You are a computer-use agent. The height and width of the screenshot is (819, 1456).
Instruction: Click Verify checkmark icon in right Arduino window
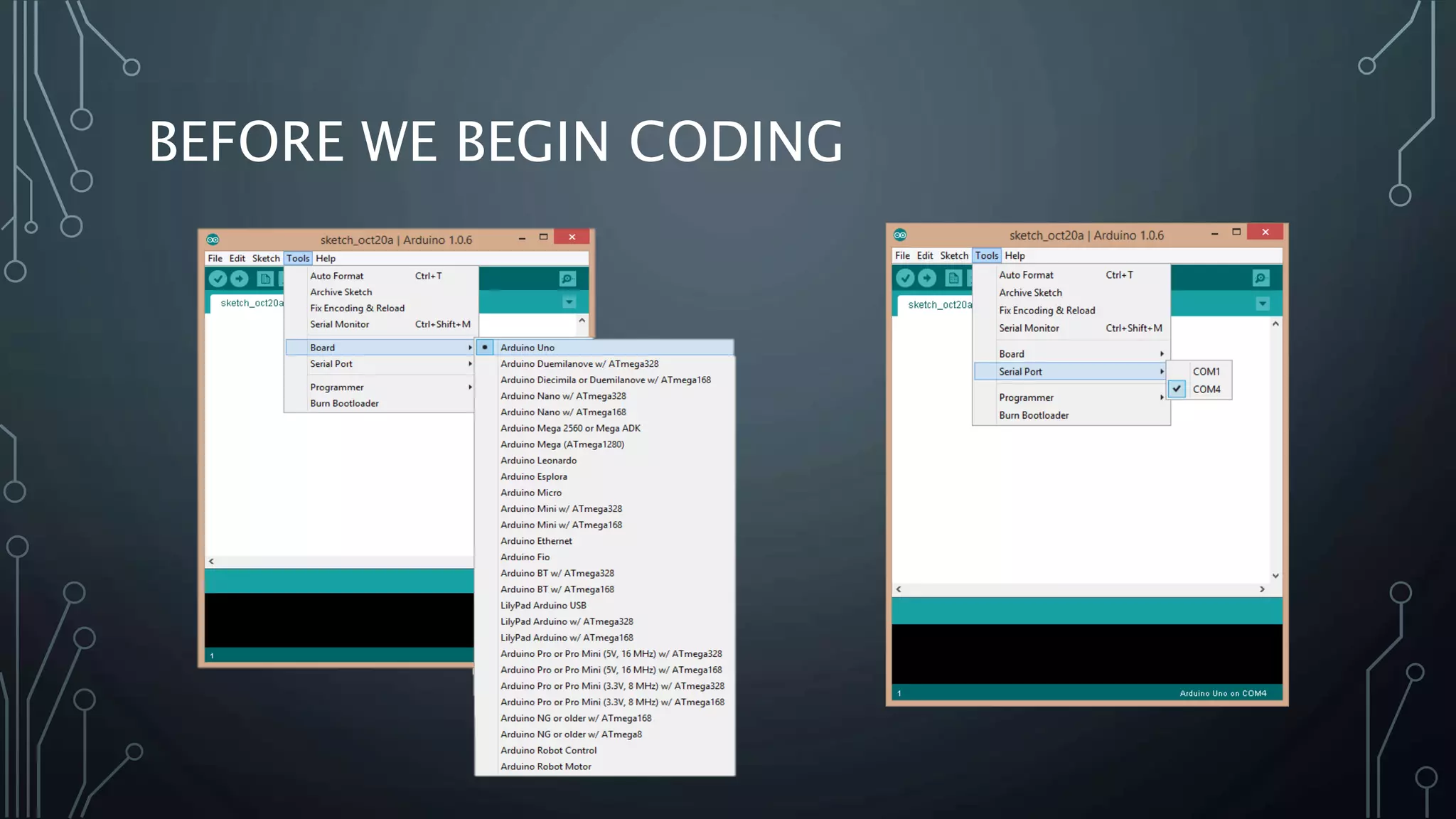(x=905, y=278)
